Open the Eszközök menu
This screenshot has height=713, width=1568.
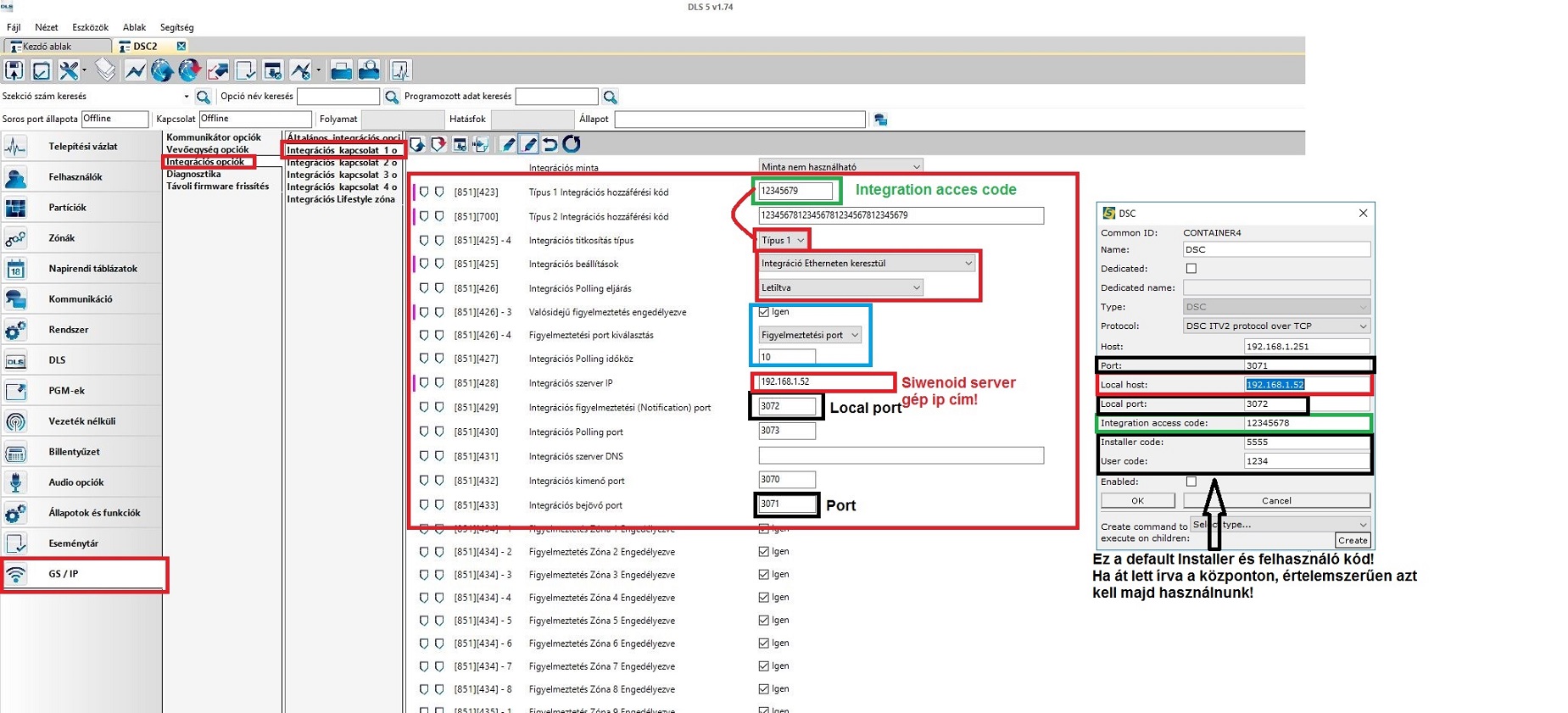click(x=90, y=27)
